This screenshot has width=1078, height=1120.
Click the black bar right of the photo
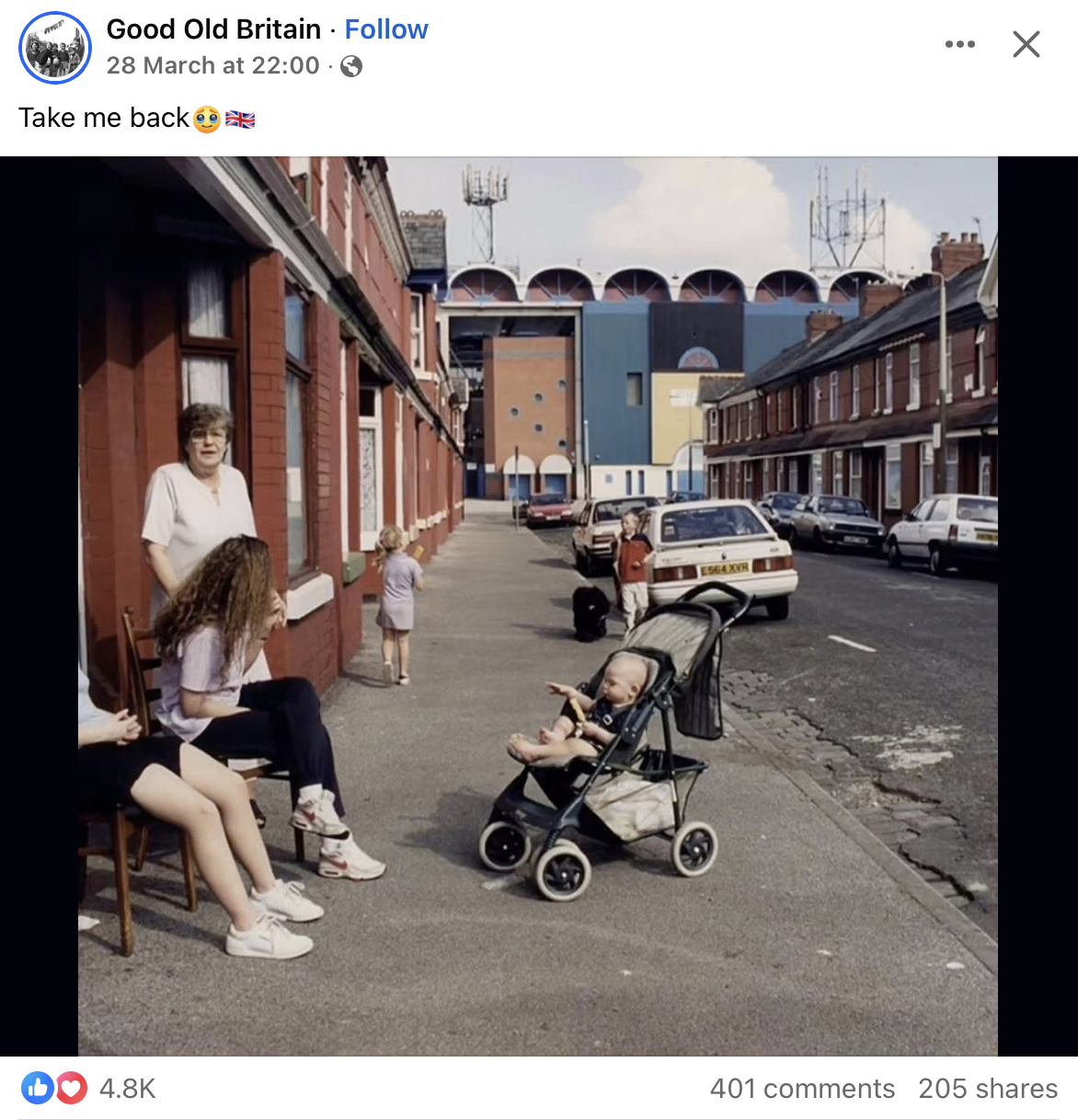pos(1038,606)
